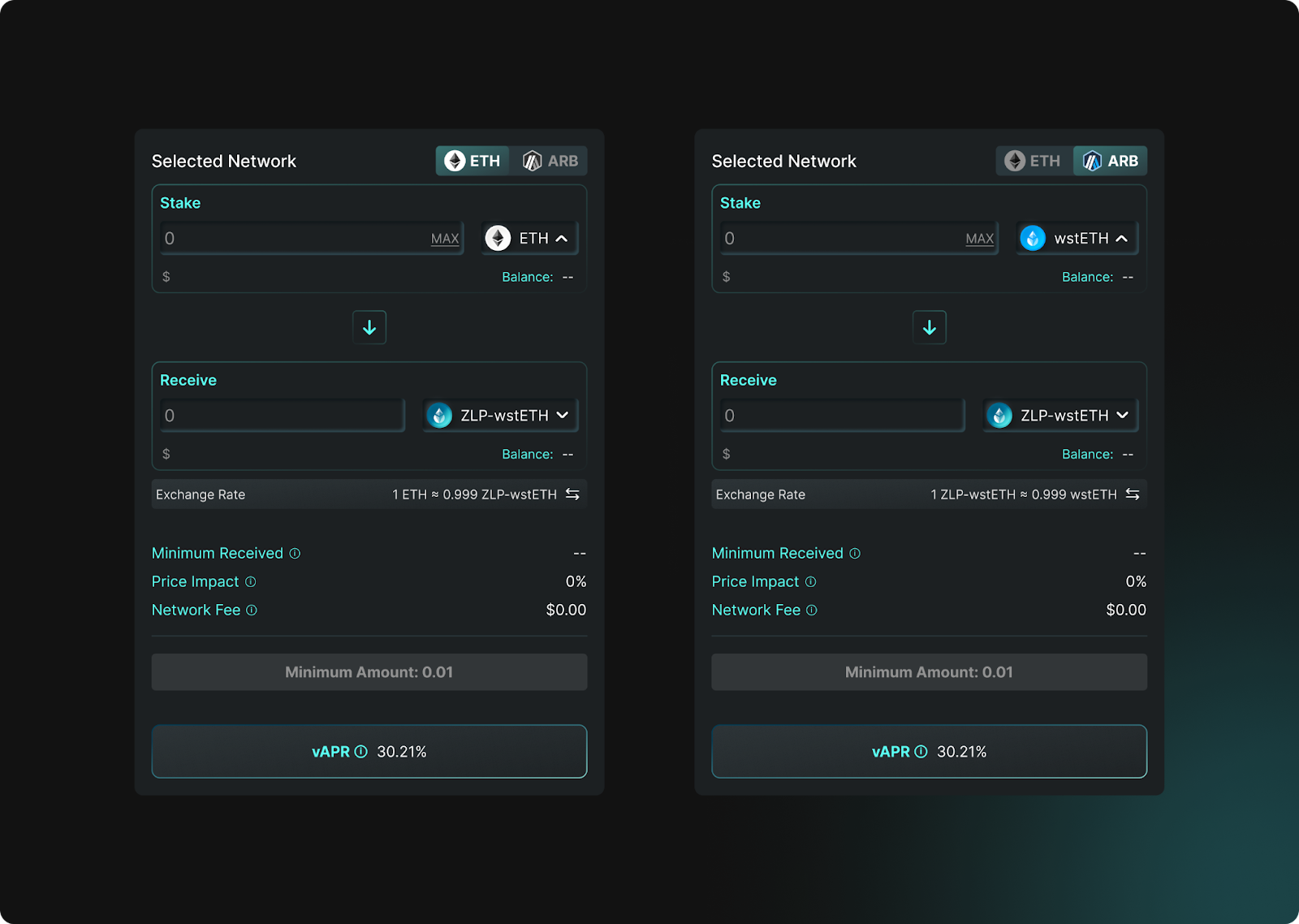
Task: Click vAPR info icon in right panel
Action: [x=921, y=752]
